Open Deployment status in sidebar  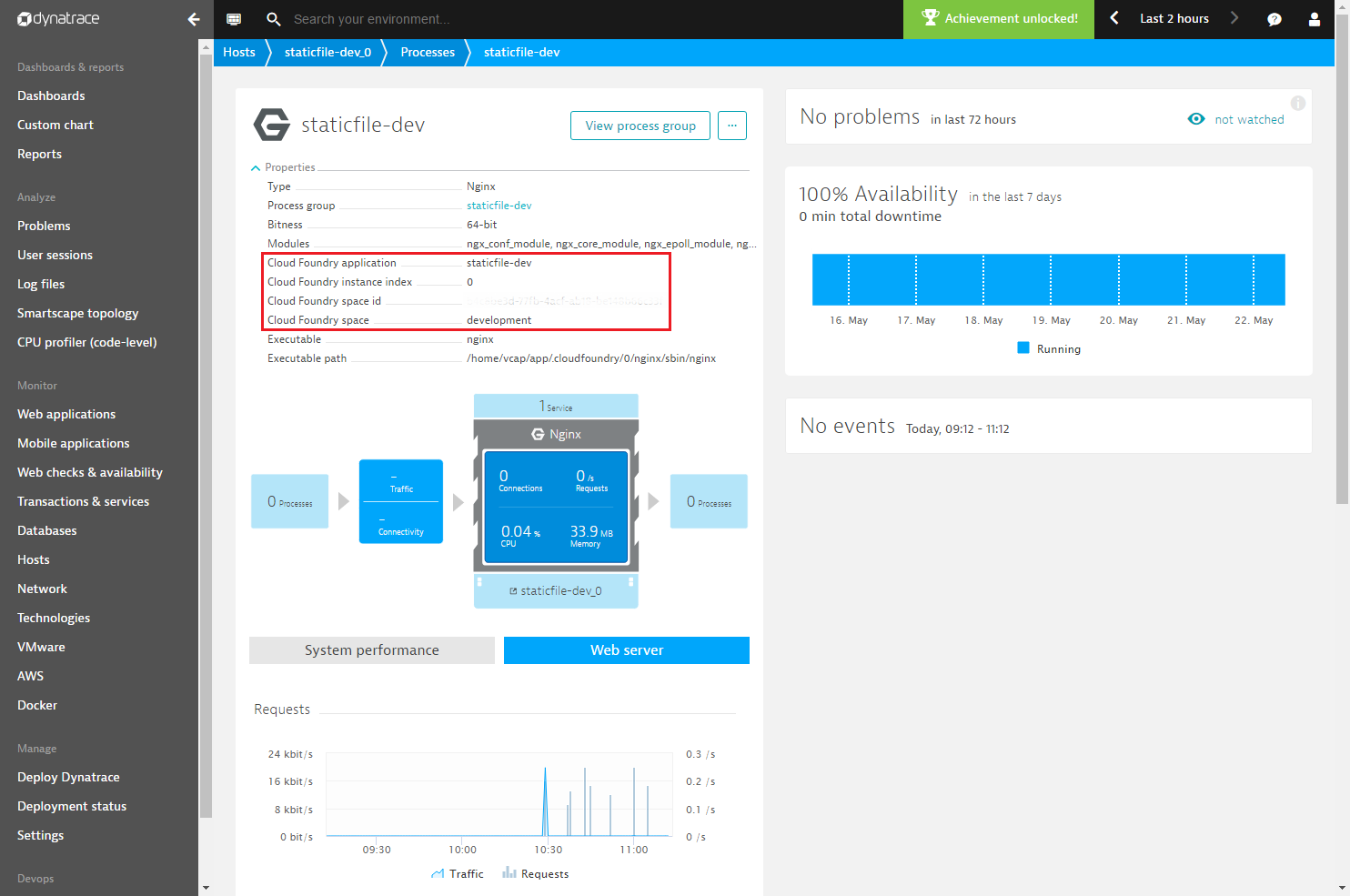72,806
